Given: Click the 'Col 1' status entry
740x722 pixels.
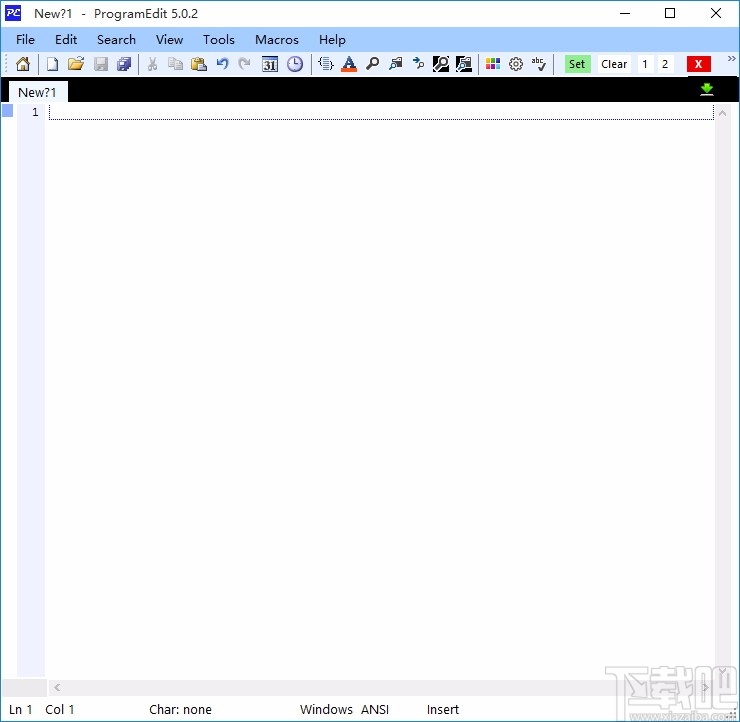Looking at the screenshot, I should pyautogui.click(x=59, y=709).
